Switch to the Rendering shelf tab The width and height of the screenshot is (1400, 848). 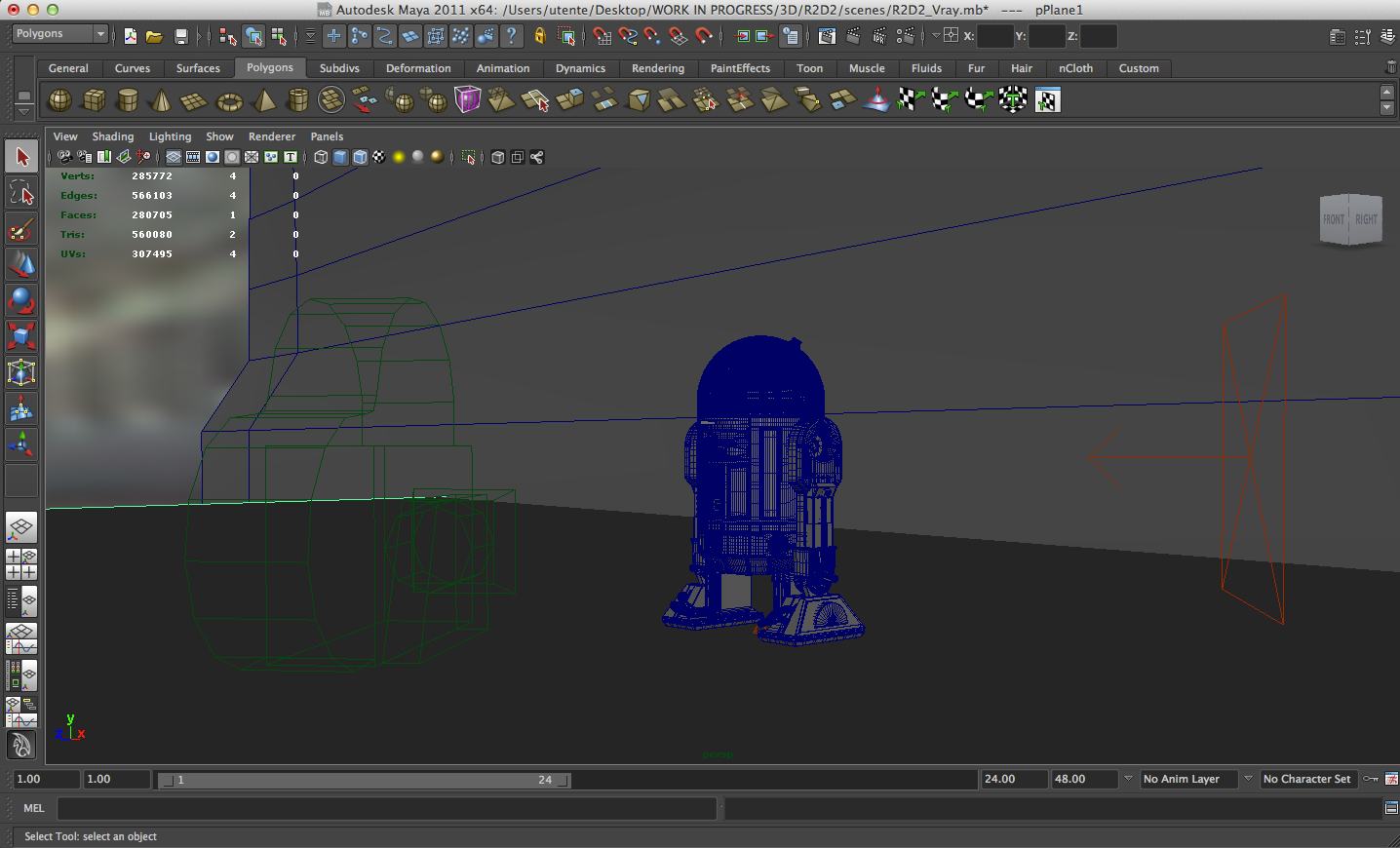tap(658, 68)
